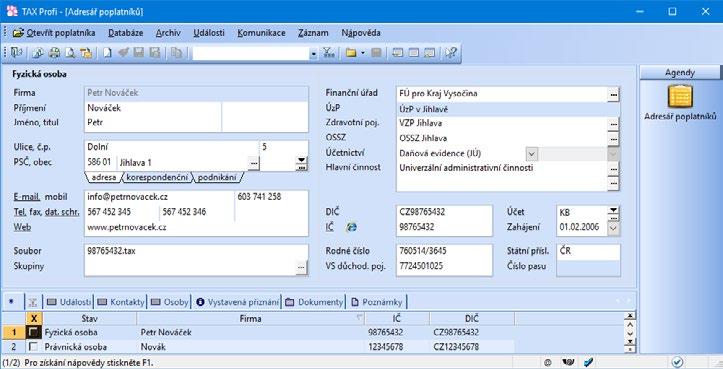Click the copy record toolbar icon
The height and width of the screenshot is (369, 723).
point(177,53)
